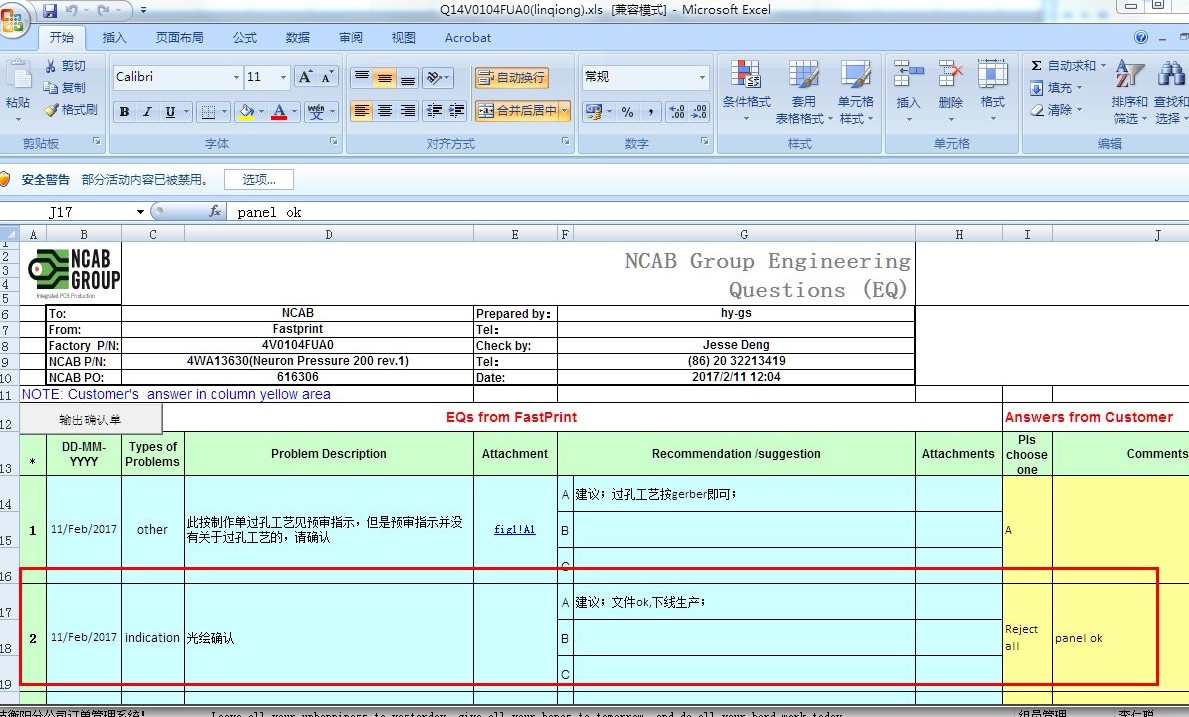Image resolution: width=1189 pixels, height=717 pixels.
Task: Apply accounting currency number format icon
Action: point(594,112)
